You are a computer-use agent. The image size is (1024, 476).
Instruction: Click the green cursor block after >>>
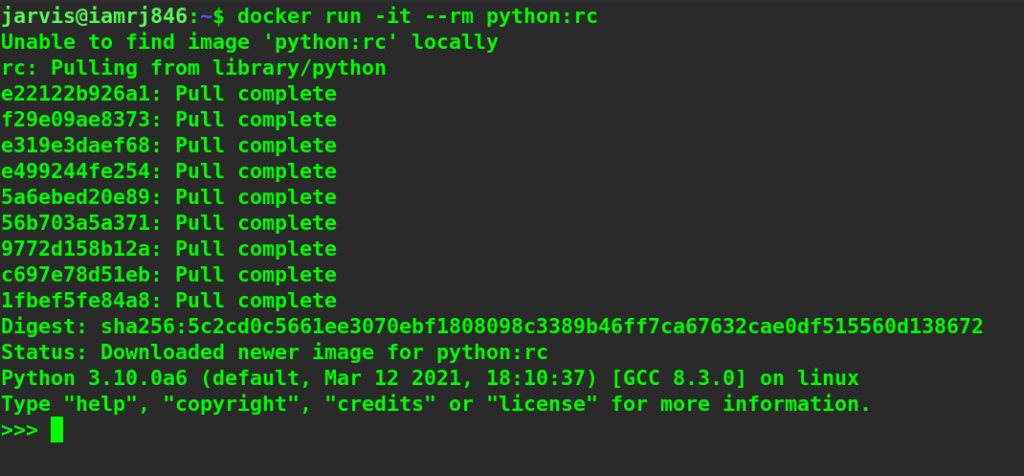pyautogui.click(x=57, y=431)
